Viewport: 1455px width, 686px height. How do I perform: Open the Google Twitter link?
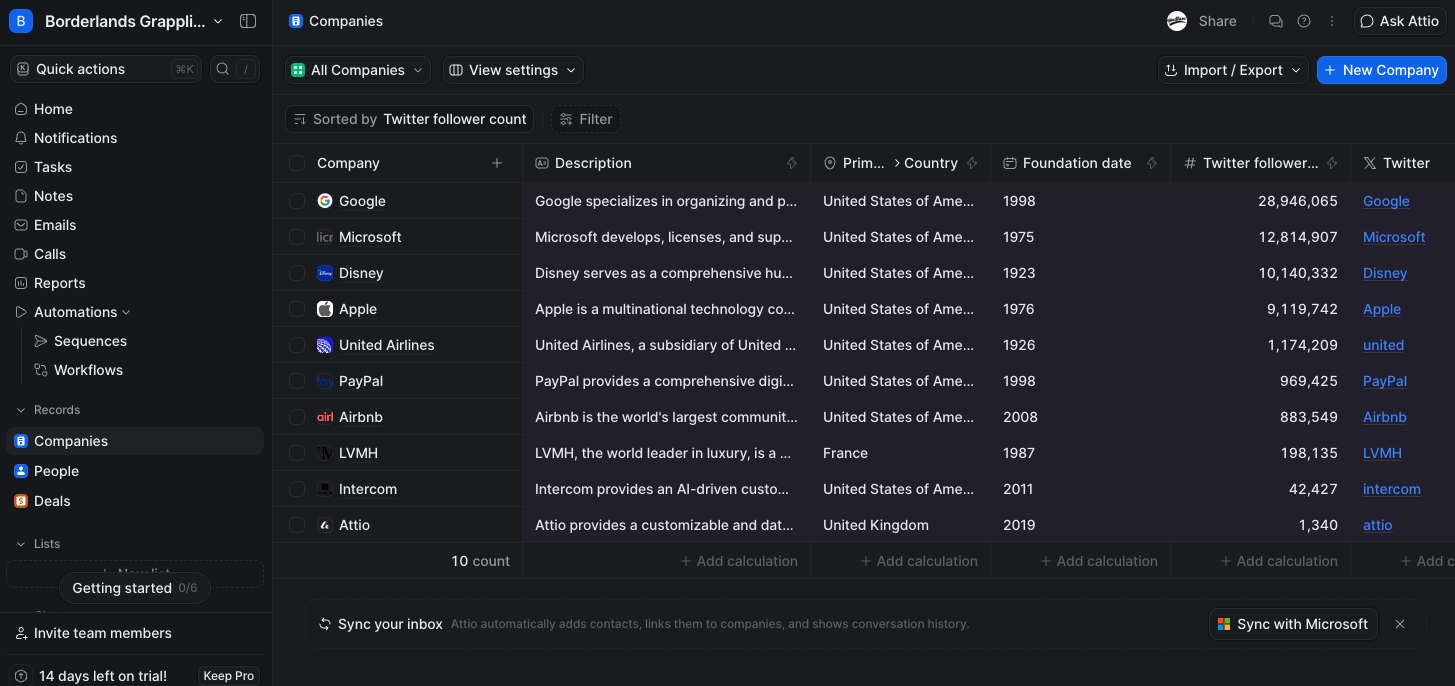1386,201
